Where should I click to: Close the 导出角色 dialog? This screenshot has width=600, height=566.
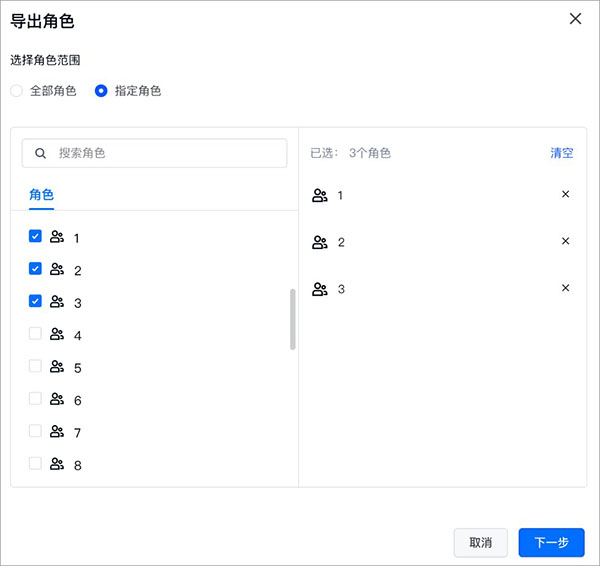point(575,19)
